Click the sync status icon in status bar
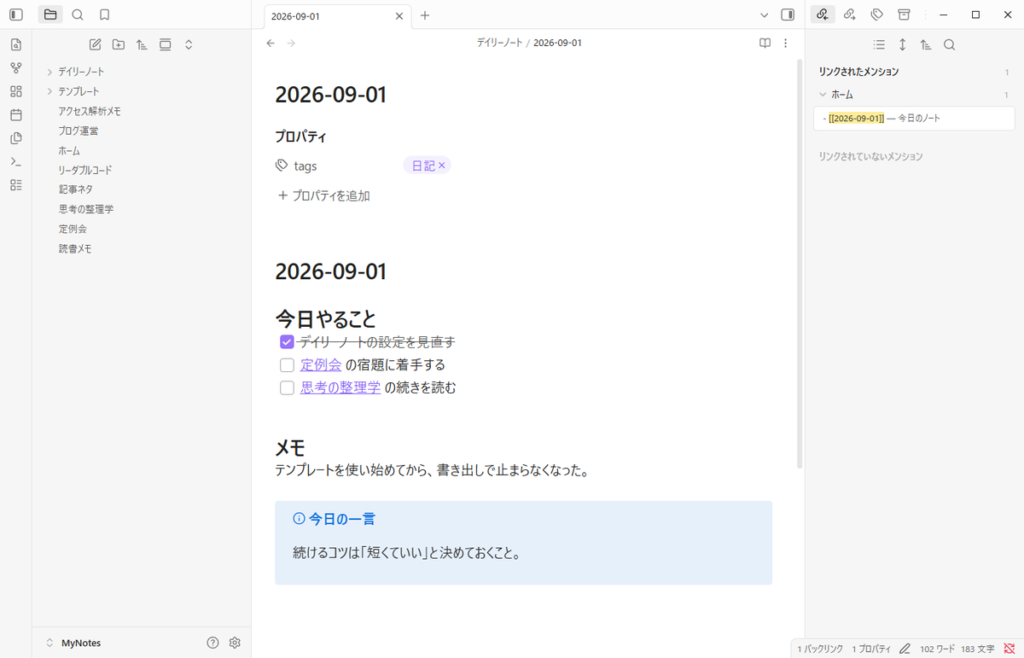The width and height of the screenshot is (1024, 658). point(1009,648)
